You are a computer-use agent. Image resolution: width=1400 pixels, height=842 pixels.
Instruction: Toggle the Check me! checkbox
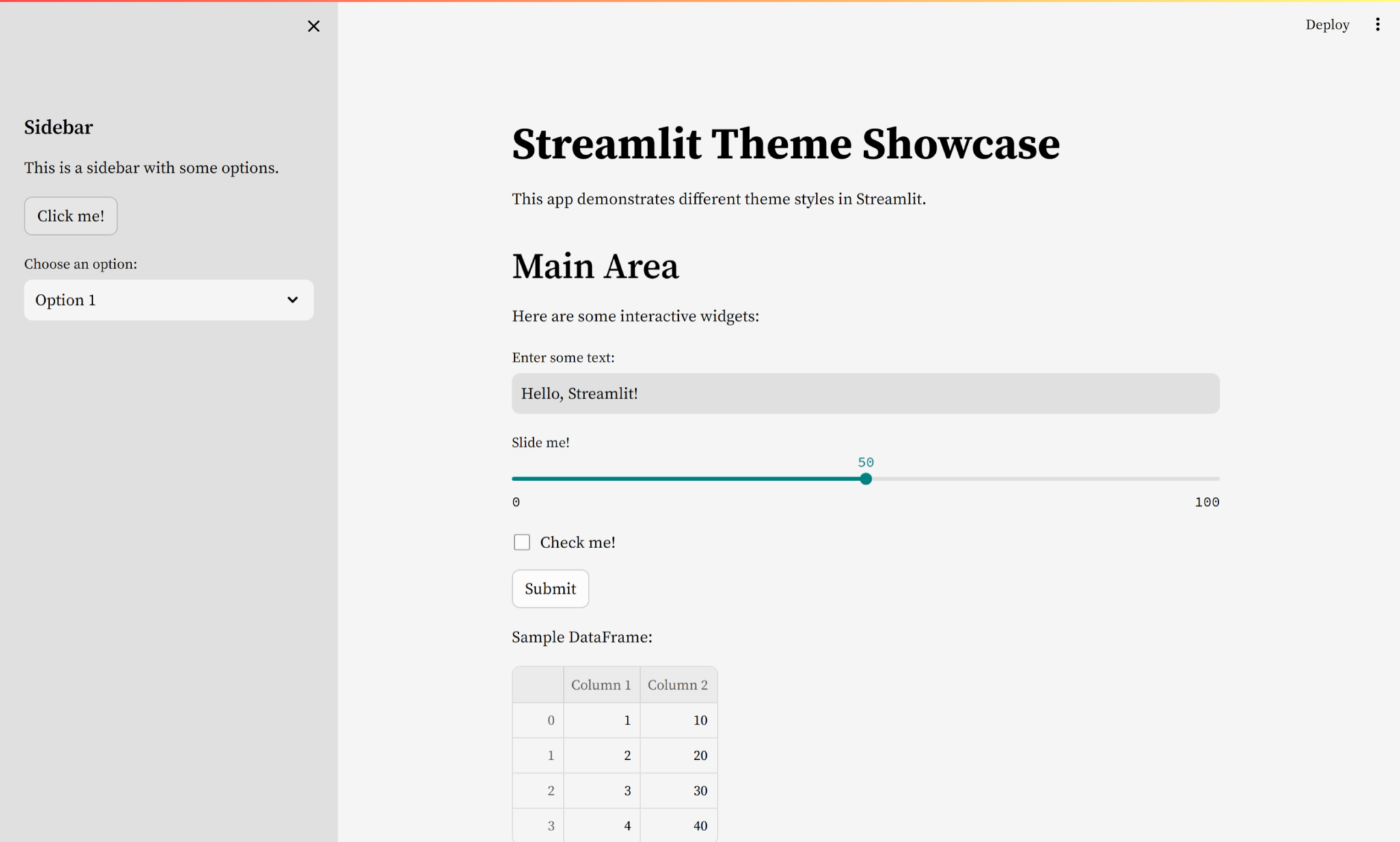522,542
